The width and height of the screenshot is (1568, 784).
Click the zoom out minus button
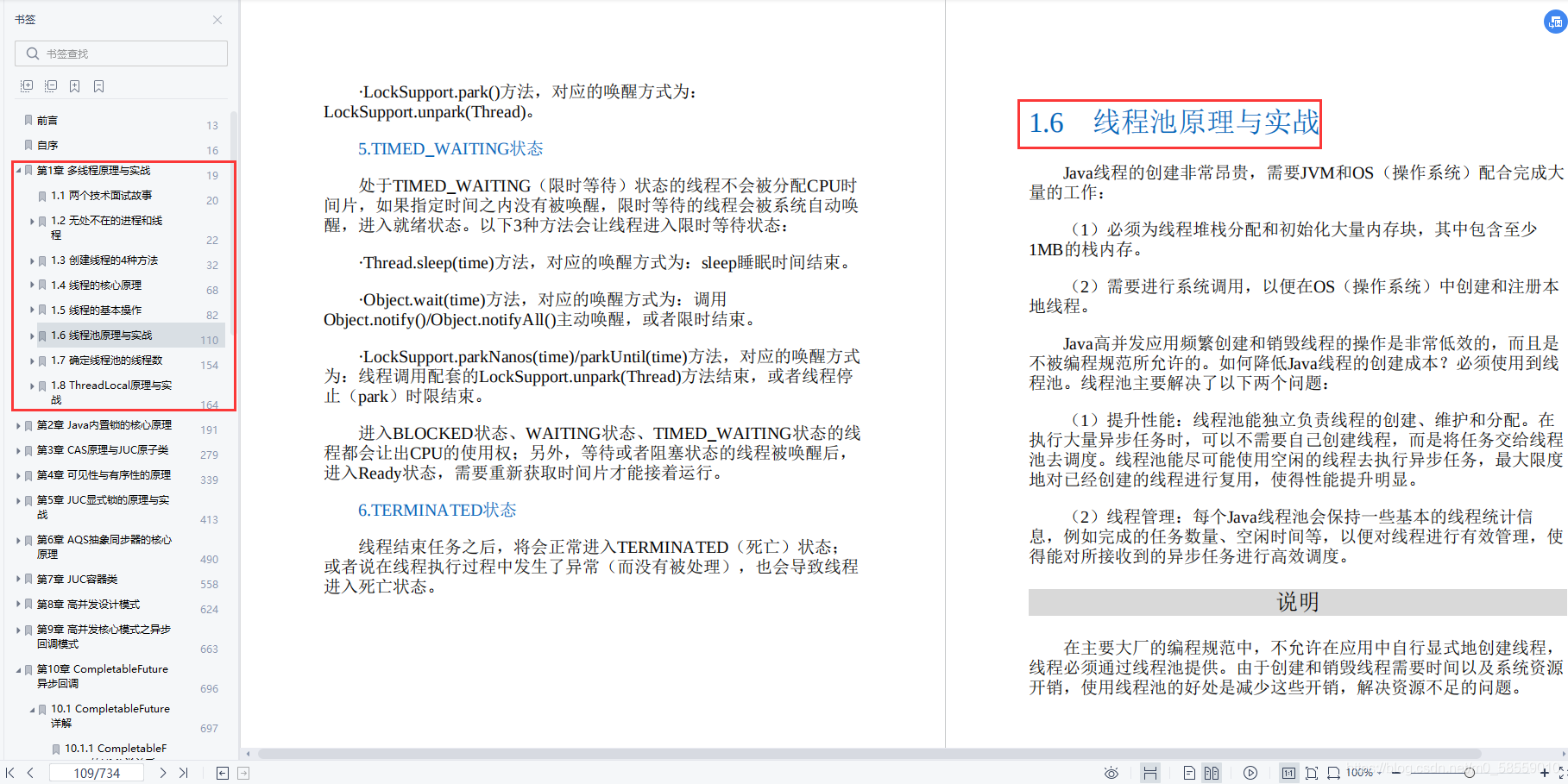[1395, 773]
